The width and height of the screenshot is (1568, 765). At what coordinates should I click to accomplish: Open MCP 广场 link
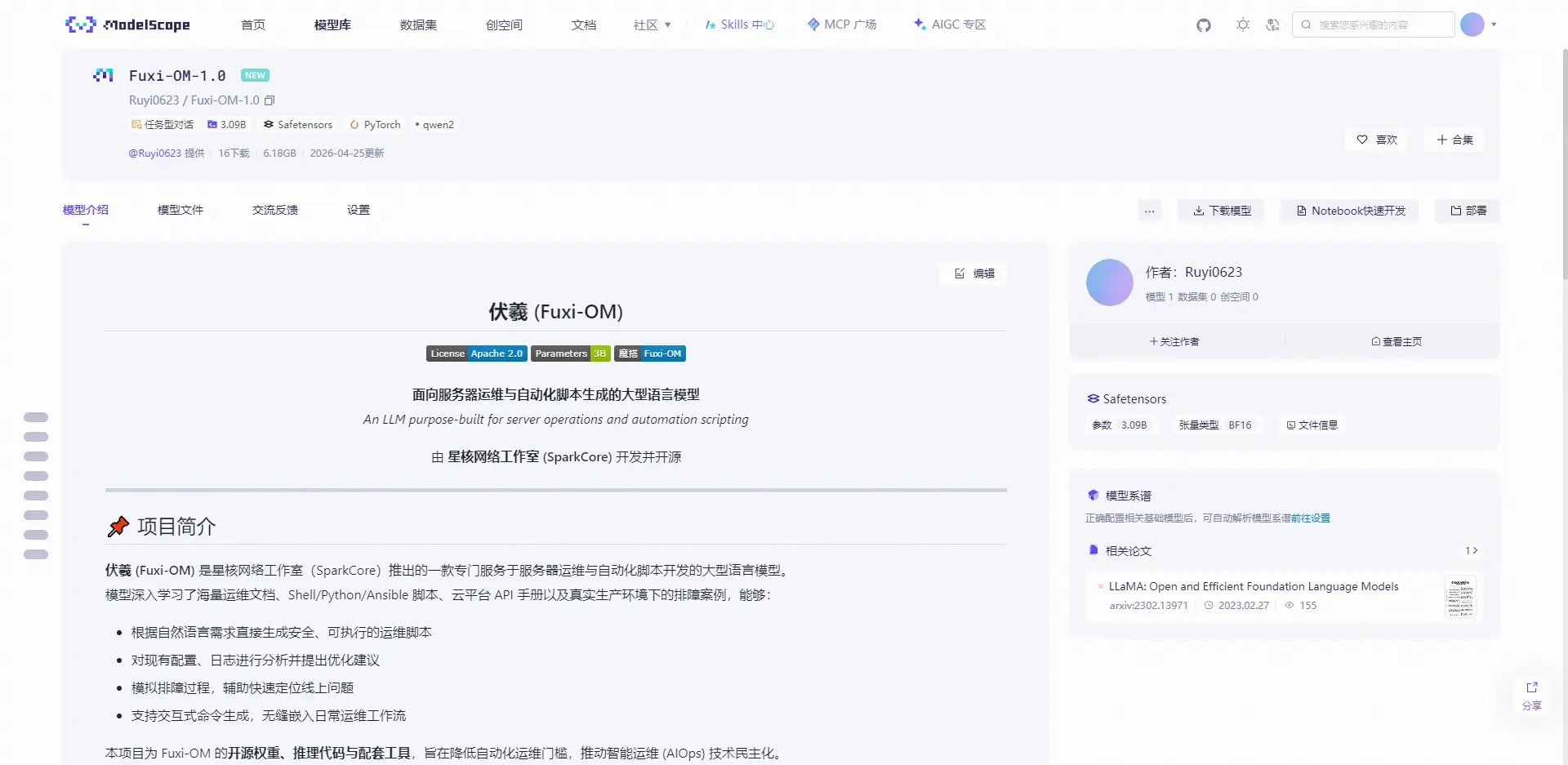tap(842, 24)
